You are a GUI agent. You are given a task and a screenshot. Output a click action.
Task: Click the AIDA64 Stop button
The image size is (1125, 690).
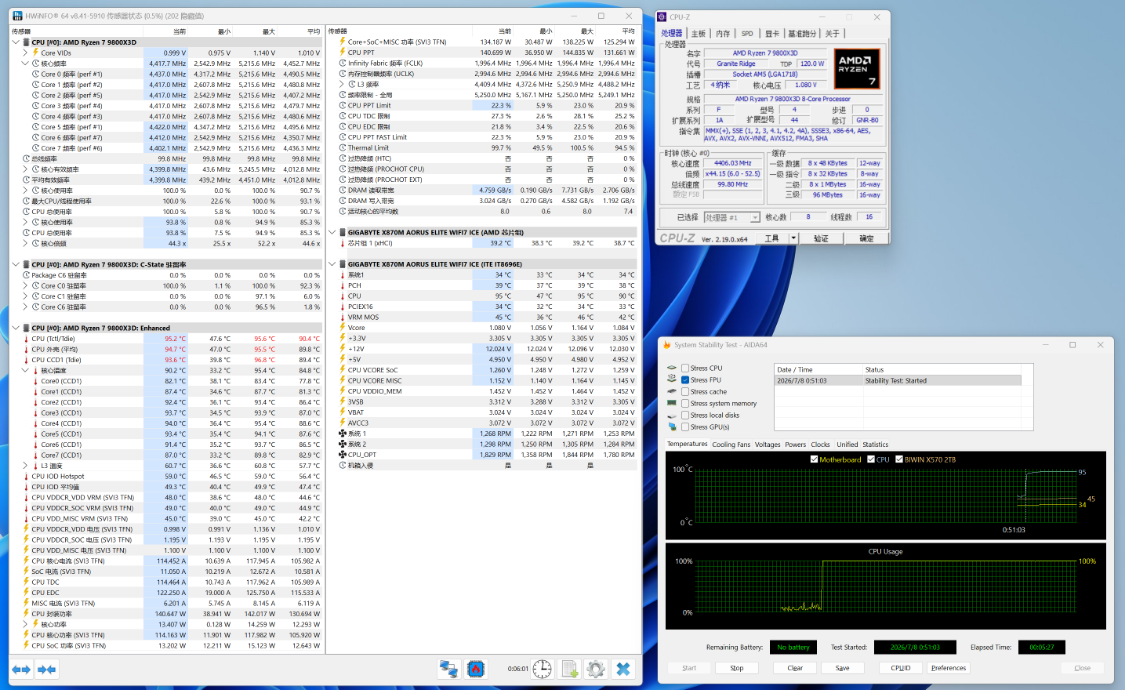(x=737, y=668)
